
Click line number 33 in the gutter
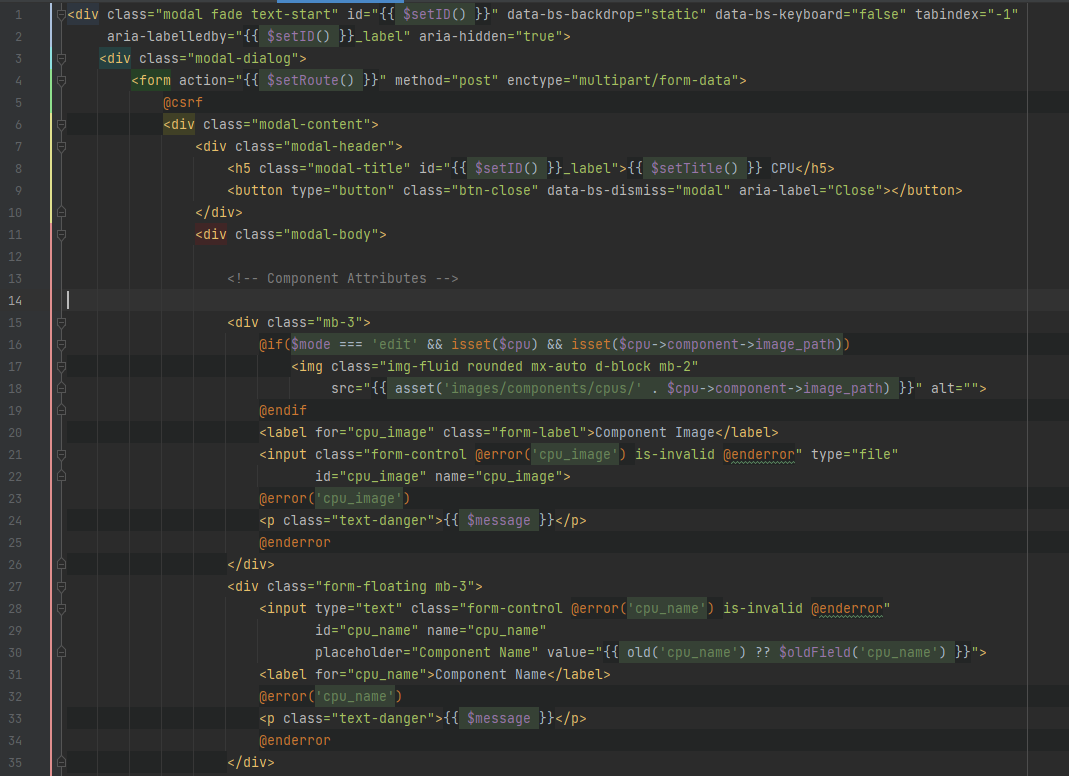(15, 719)
